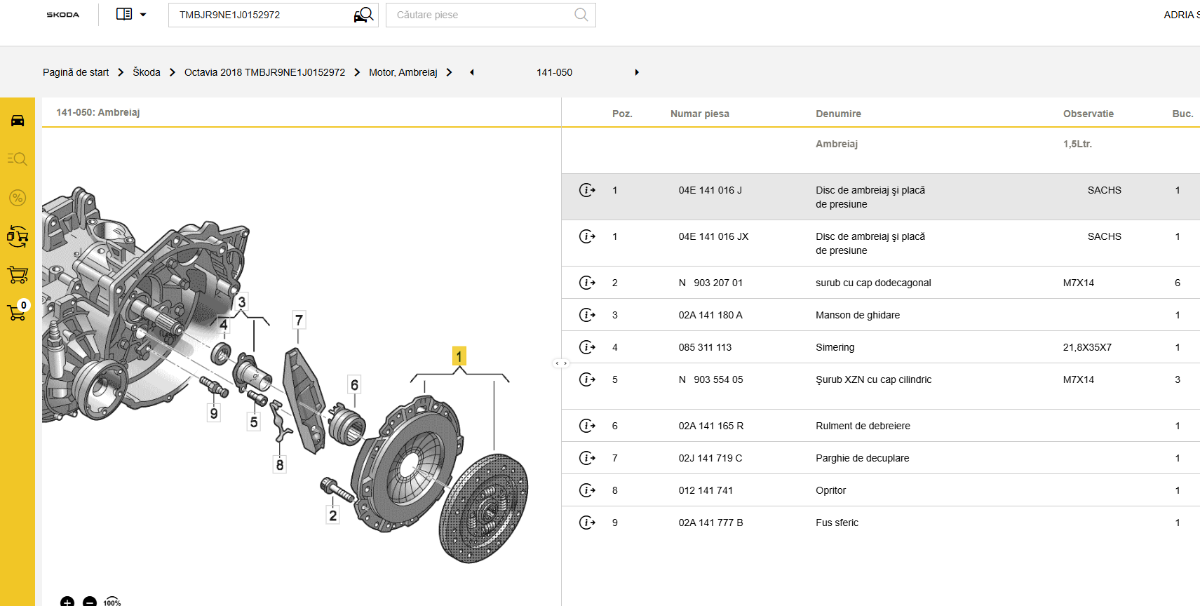Click the Căutare piese search field

tap(480, 15)
